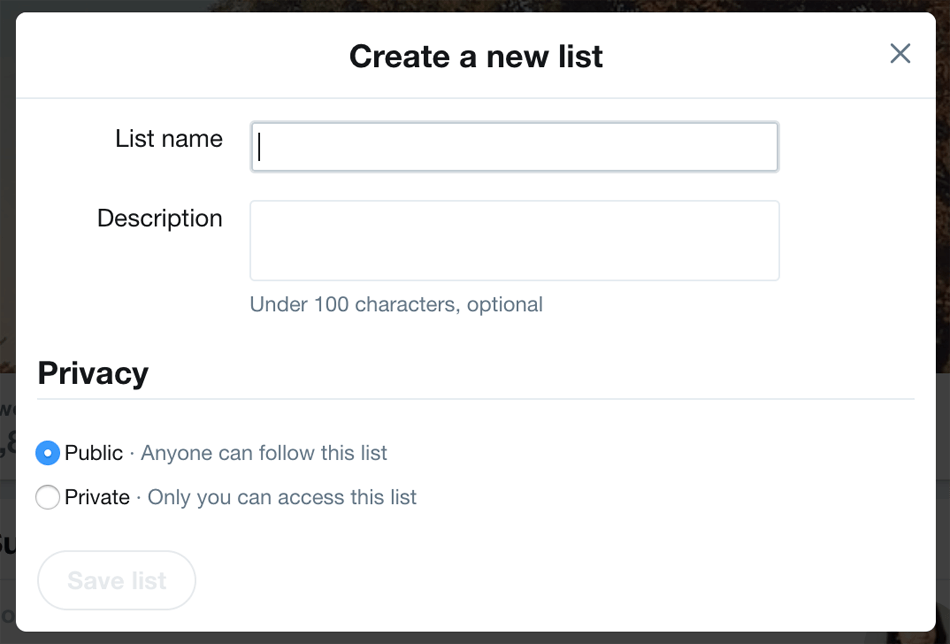950x644 pixels.
Task: Click the Privacy section heading
Action: tap(92, 373)
